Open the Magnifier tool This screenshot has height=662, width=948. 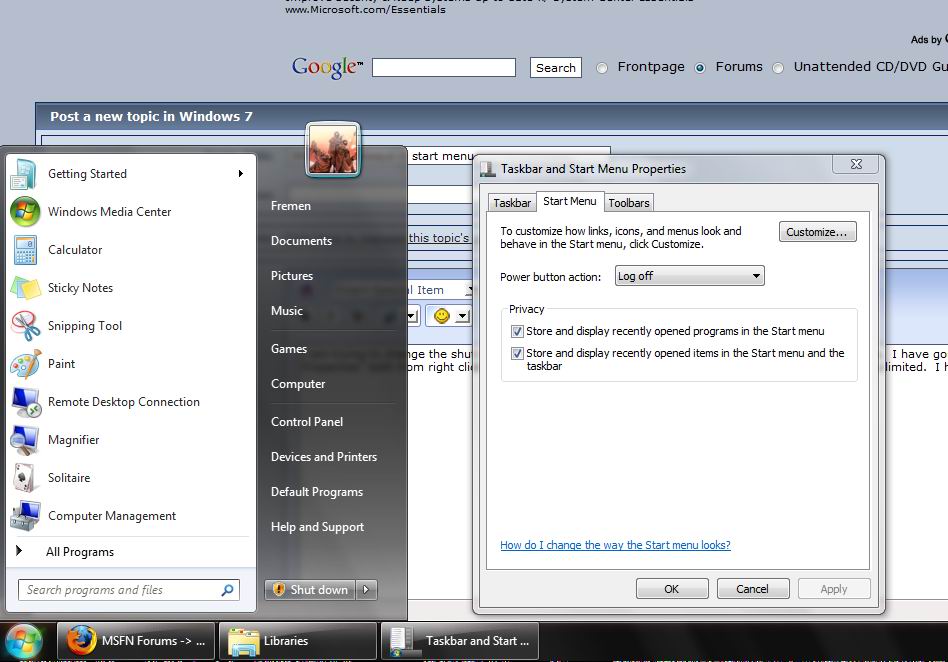[x=76, y=440]
